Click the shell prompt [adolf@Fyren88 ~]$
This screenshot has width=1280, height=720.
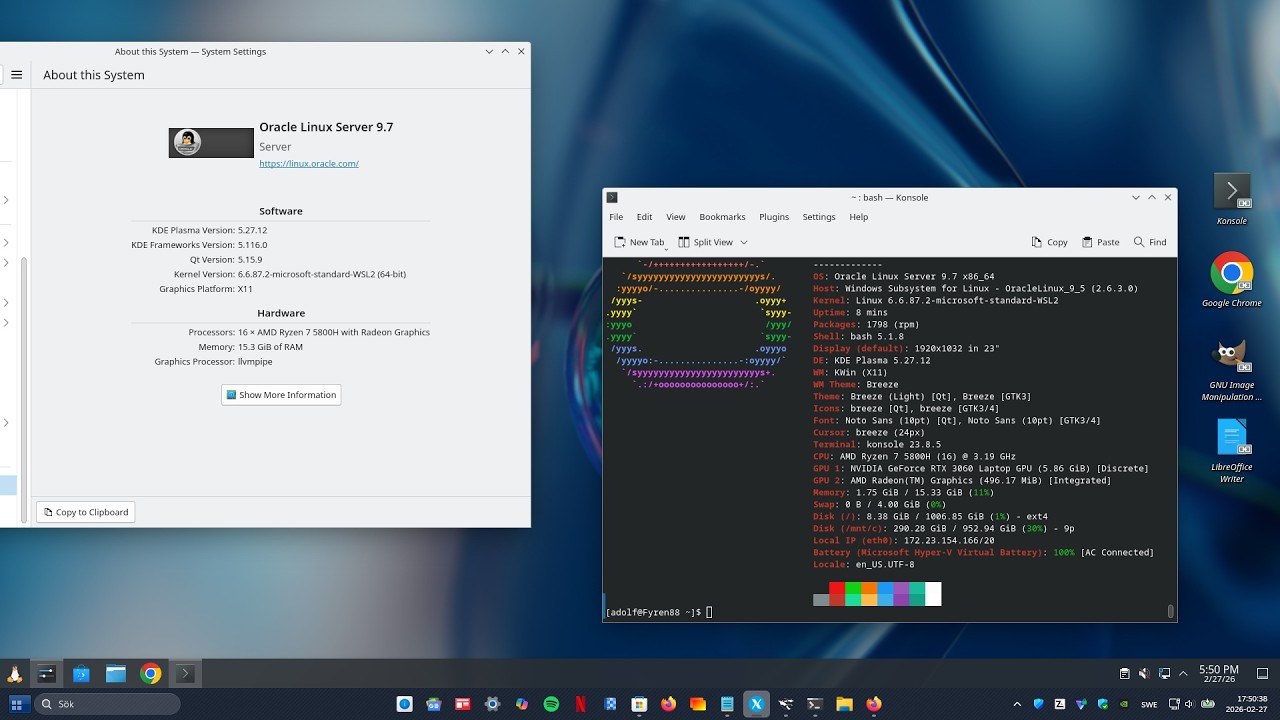(654, 612)
